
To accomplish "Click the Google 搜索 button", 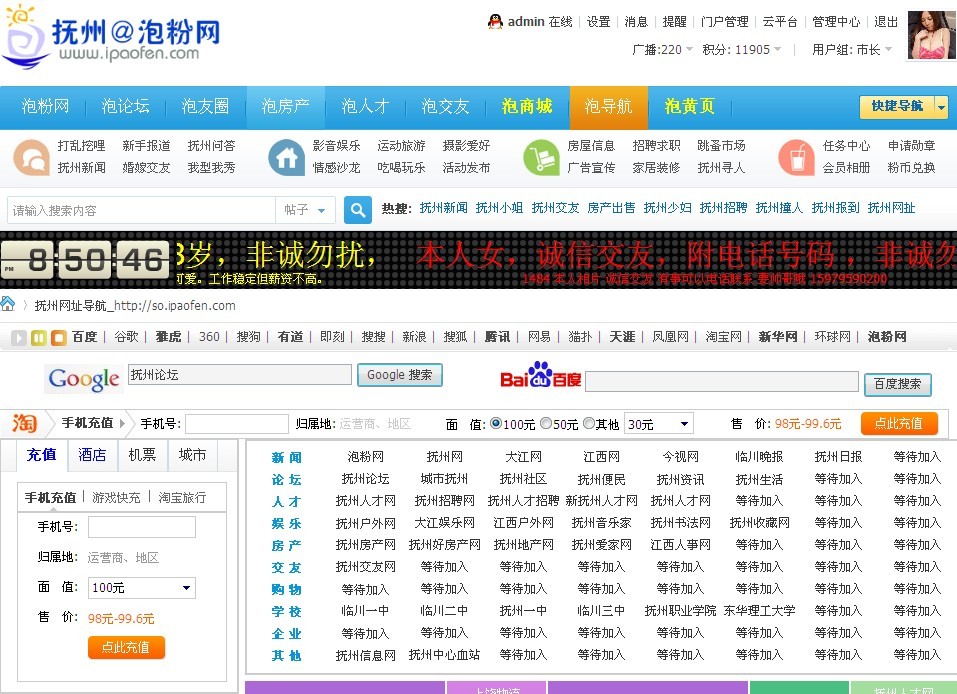I will [x=400, y=375].
